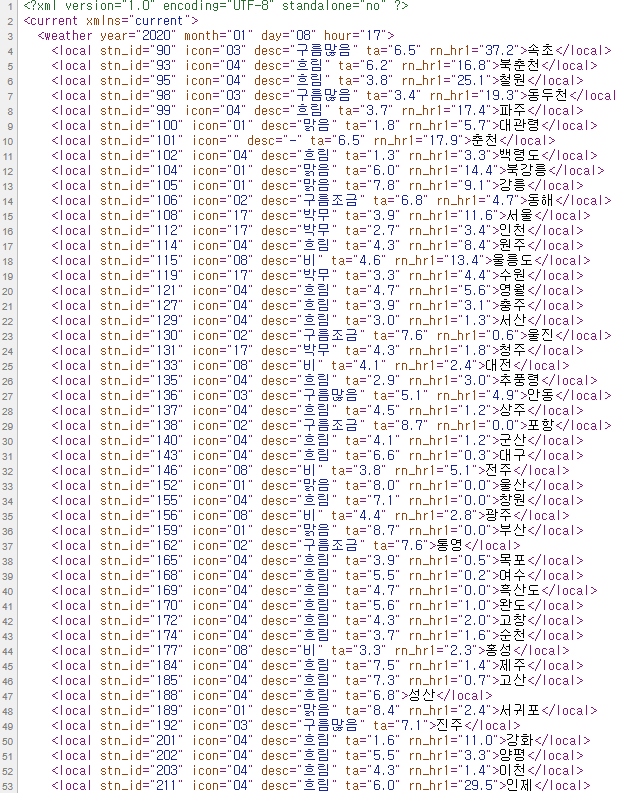The width and height of the screenshot is (619, 793).
Task: Click station name 강화
Action: 520,740
